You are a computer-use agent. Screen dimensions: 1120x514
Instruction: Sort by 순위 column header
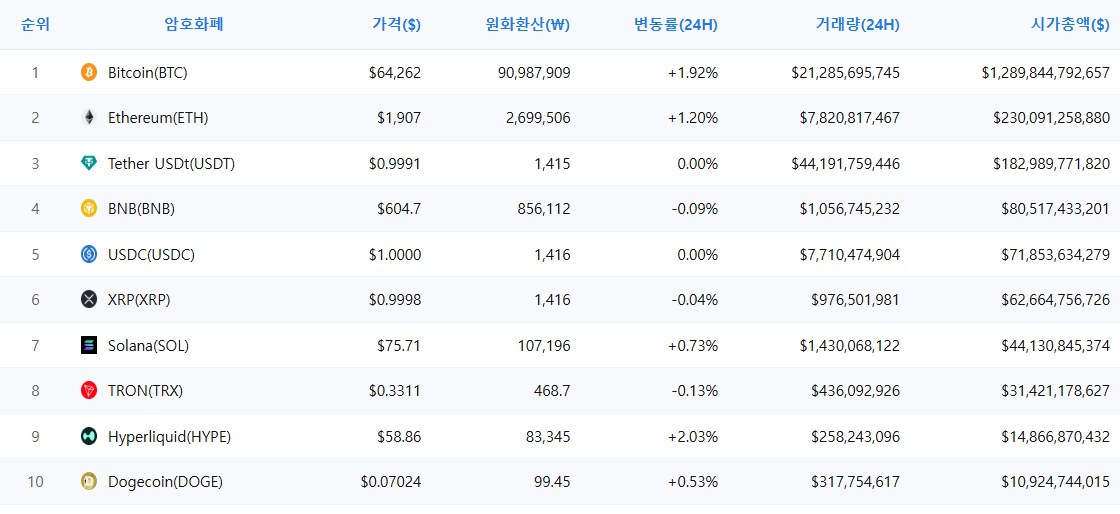tap(35, 24)
